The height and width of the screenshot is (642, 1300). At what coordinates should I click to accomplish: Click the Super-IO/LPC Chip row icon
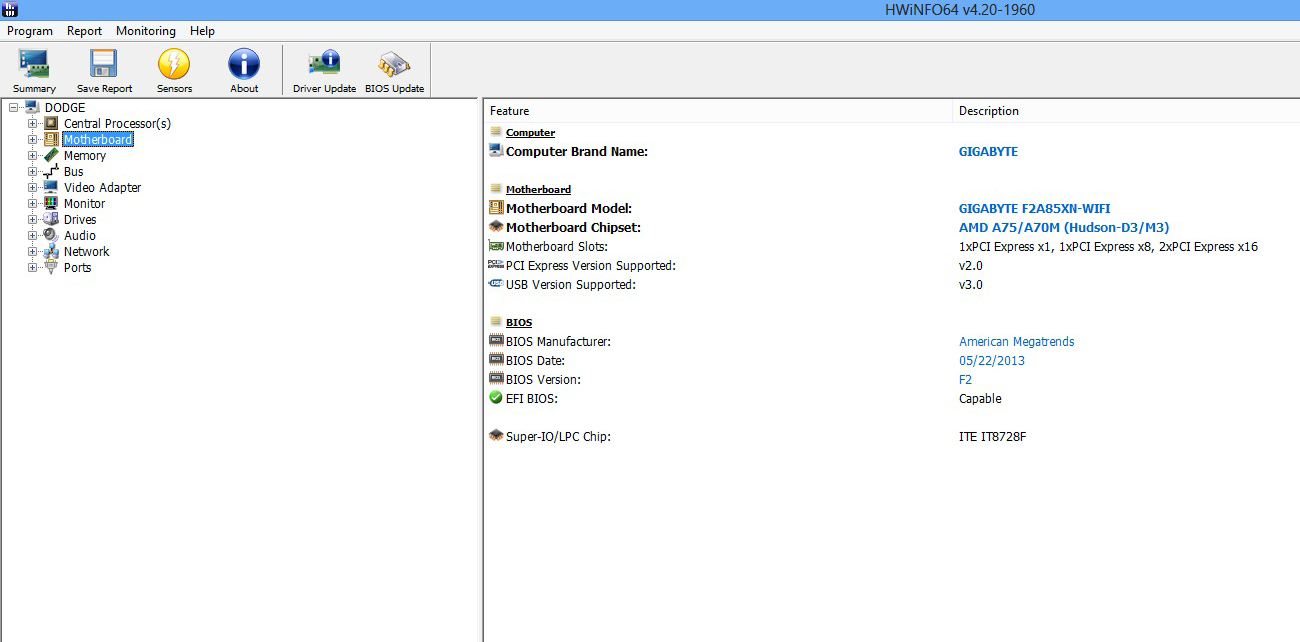(x=496, y=436)
